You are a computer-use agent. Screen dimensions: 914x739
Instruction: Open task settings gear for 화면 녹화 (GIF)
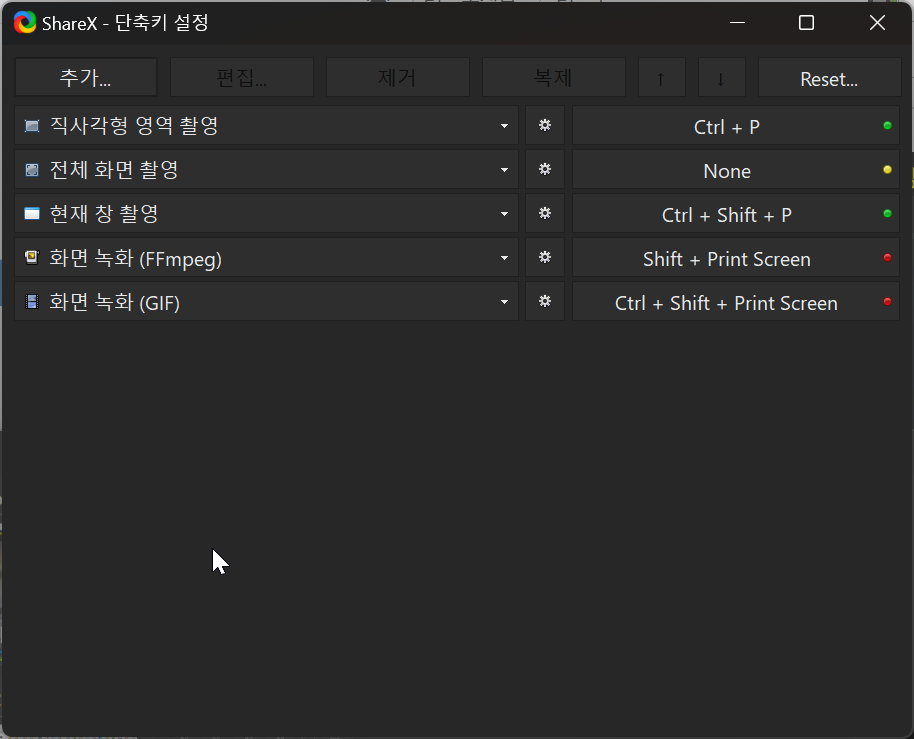tap(545, 301)
